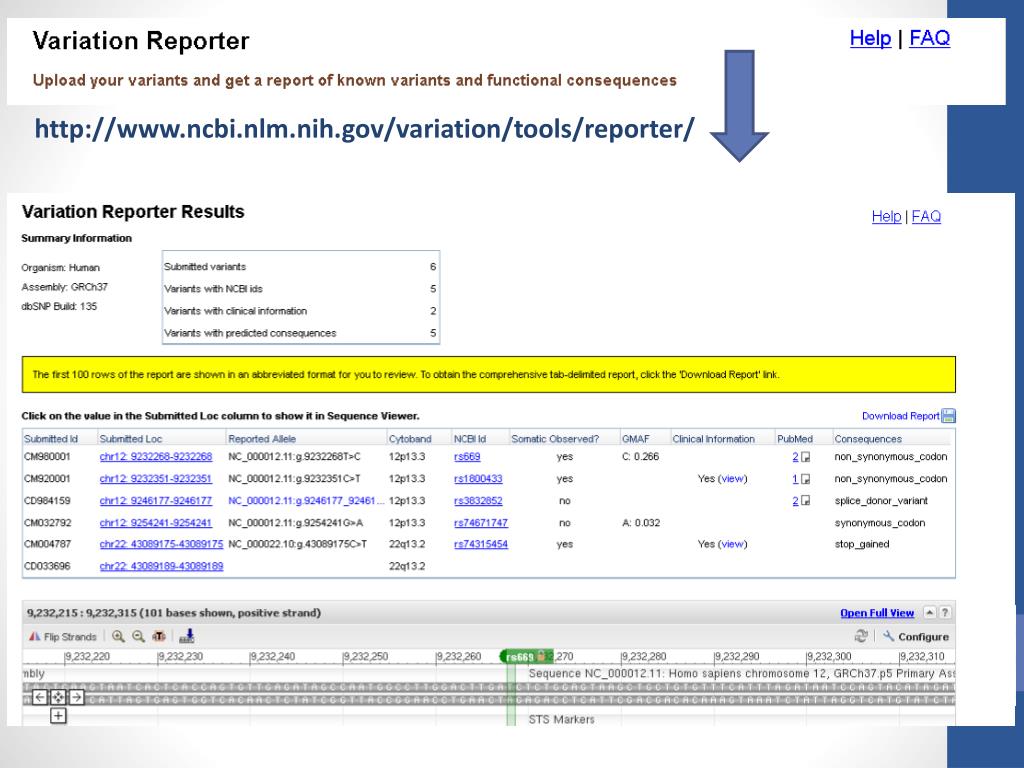The width and height of the screenshot is (1024, 768).
Task: Open PubMed count 2 for rs669
Action: tap(795, 456)
